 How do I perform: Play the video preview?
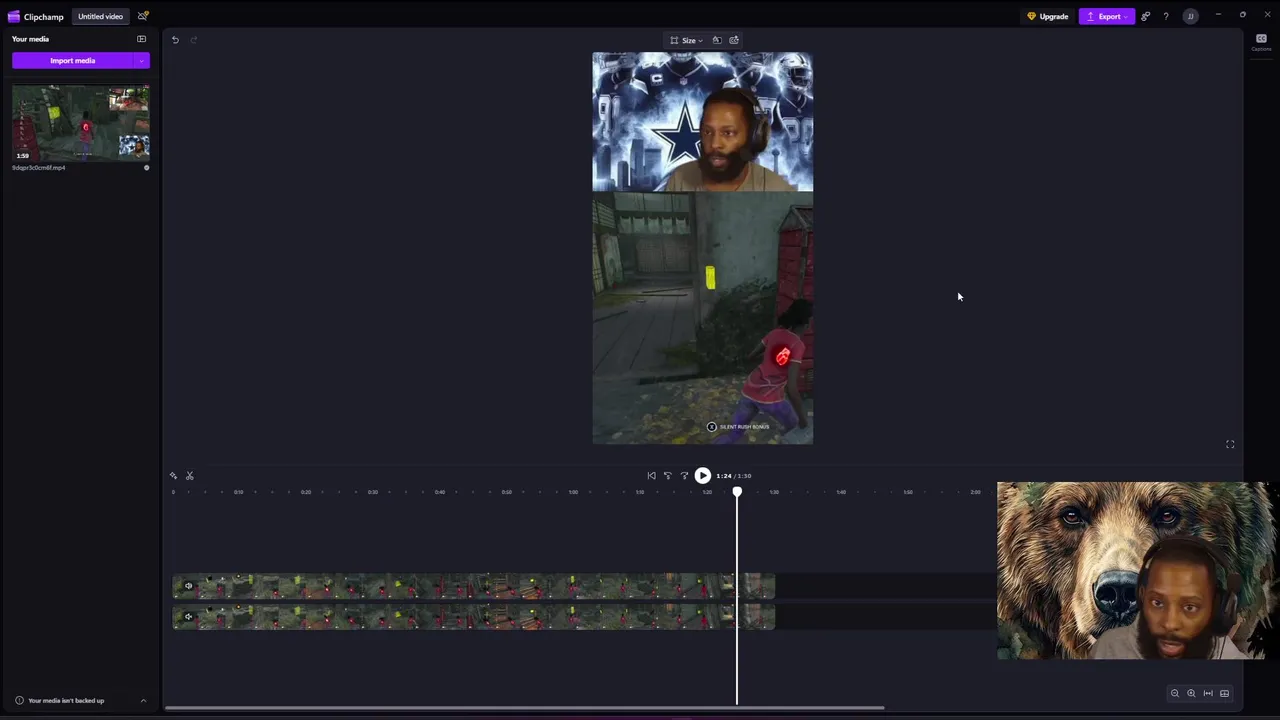(x=703, y=476)
